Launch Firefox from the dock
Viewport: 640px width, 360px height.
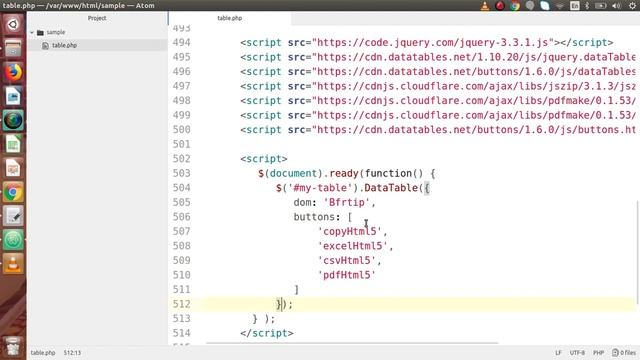(x=13, y=72)
